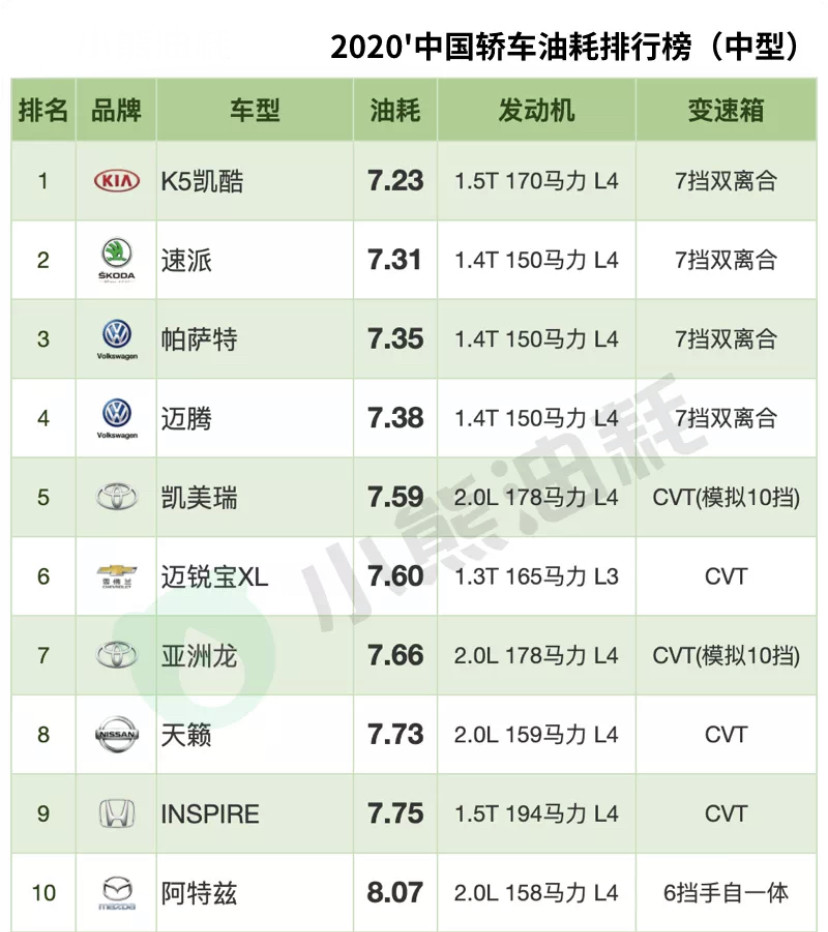Screen dimensions: 828x932
Task: Click the title 2020'中国轿车油耗排行榜（中型）
Action: (565, 46)
